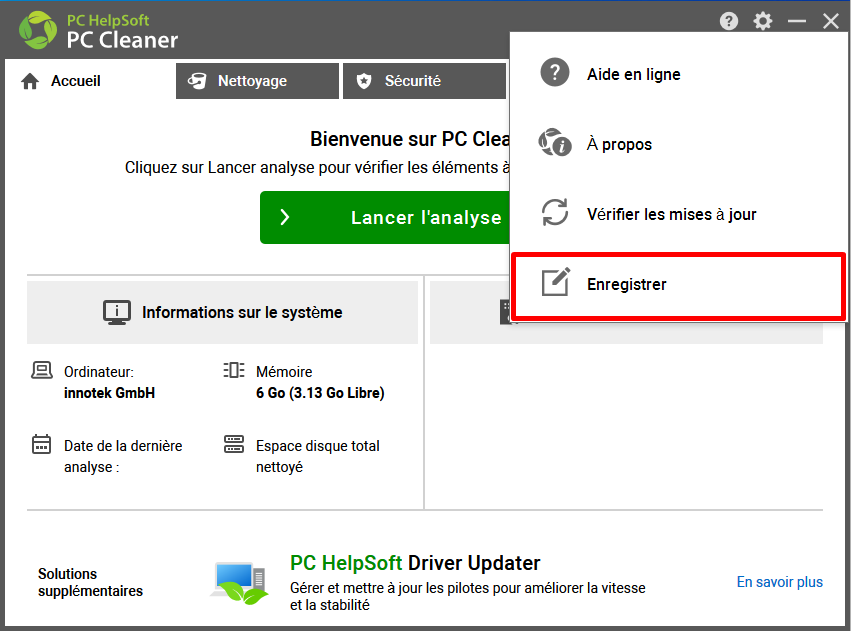Image resolution: width=851 pixels, height=631 pixels.
Task: Minimize the PC Cleaner window
Action: click(x=797, y=21)
